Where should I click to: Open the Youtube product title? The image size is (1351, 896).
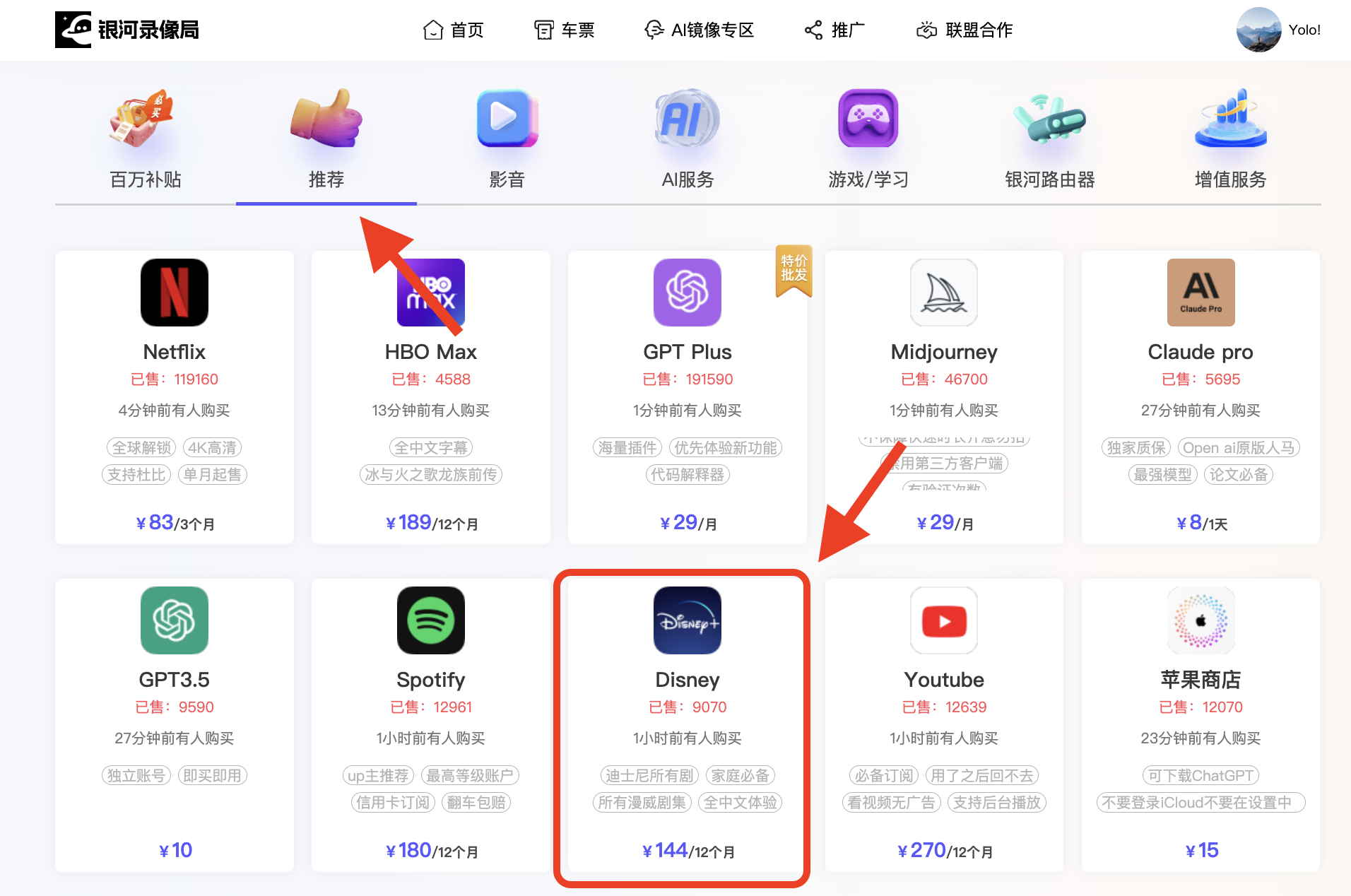944,680
